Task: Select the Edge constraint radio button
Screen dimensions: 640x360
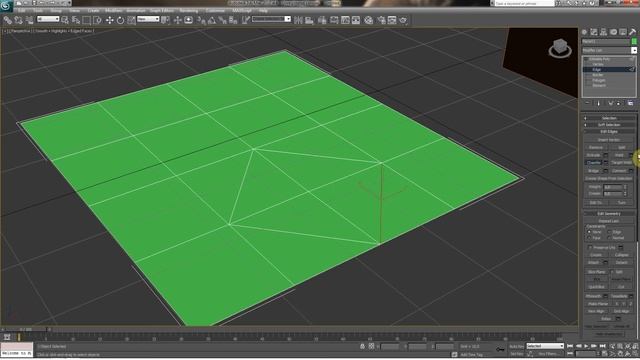Action: (x=609, y=232)
